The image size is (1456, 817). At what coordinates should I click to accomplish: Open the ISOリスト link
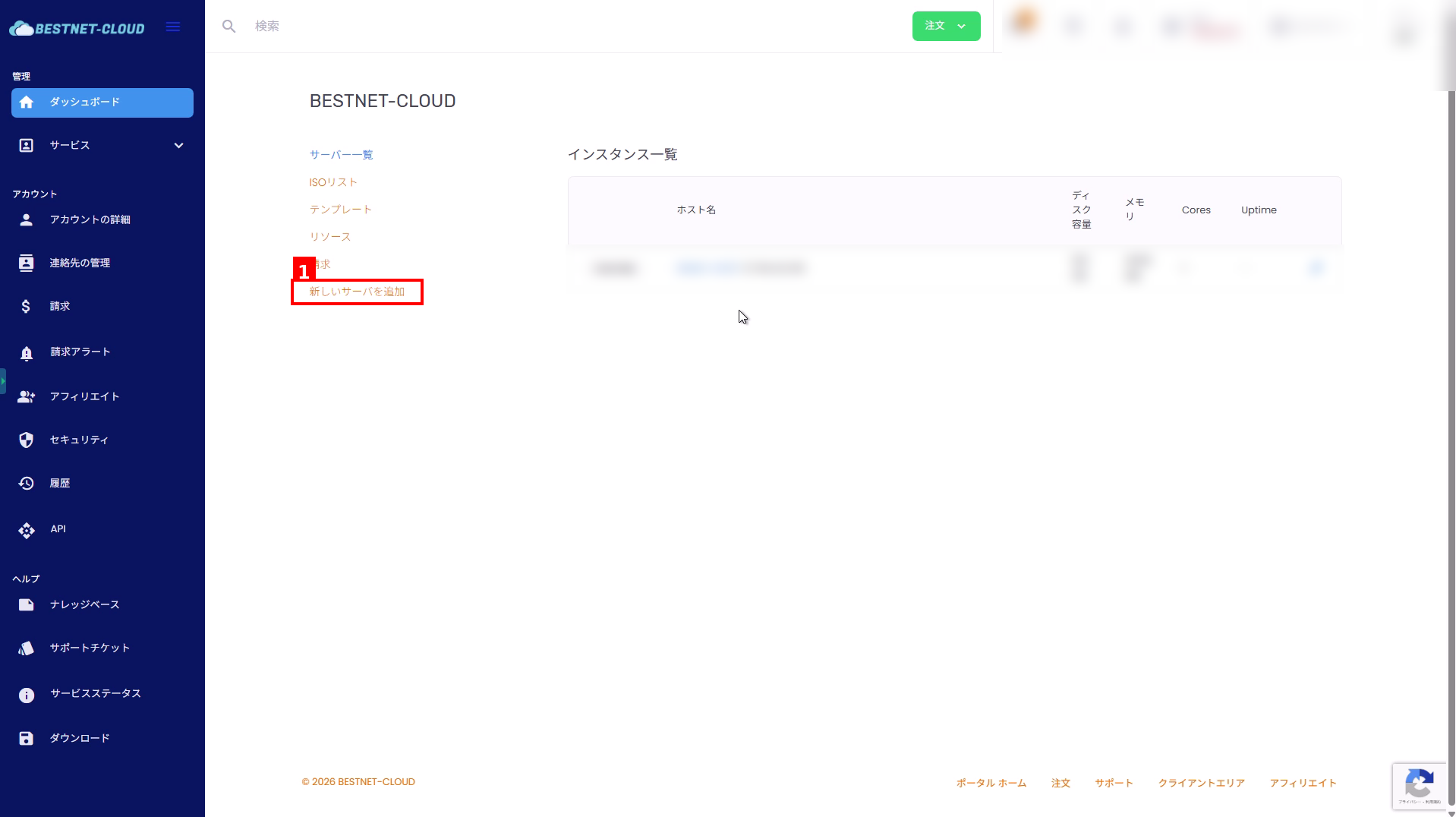coord(332,182)
